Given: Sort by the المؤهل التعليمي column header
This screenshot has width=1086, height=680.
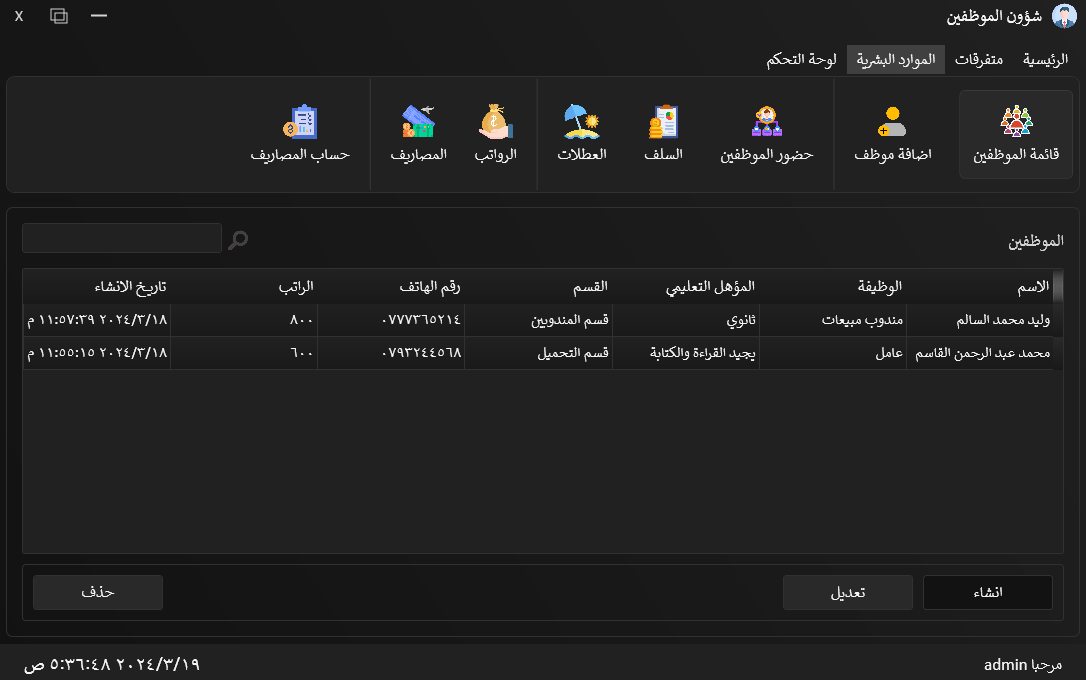Looking at the screenshot, I should 686,287.
